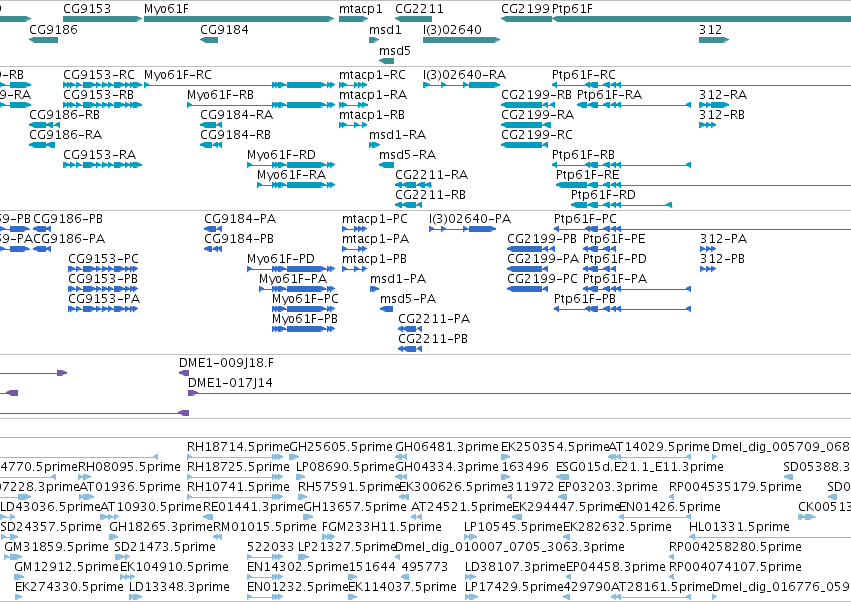Select the Ptp61F gene
The width and height of the screenshot is (851, 602).
pos(701,19)
